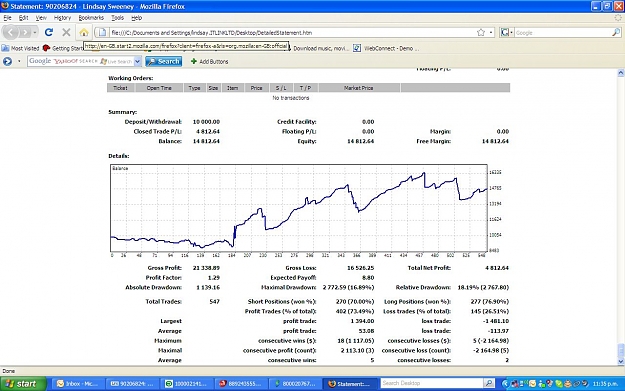Stop loading with the X icon

(66, 32)
